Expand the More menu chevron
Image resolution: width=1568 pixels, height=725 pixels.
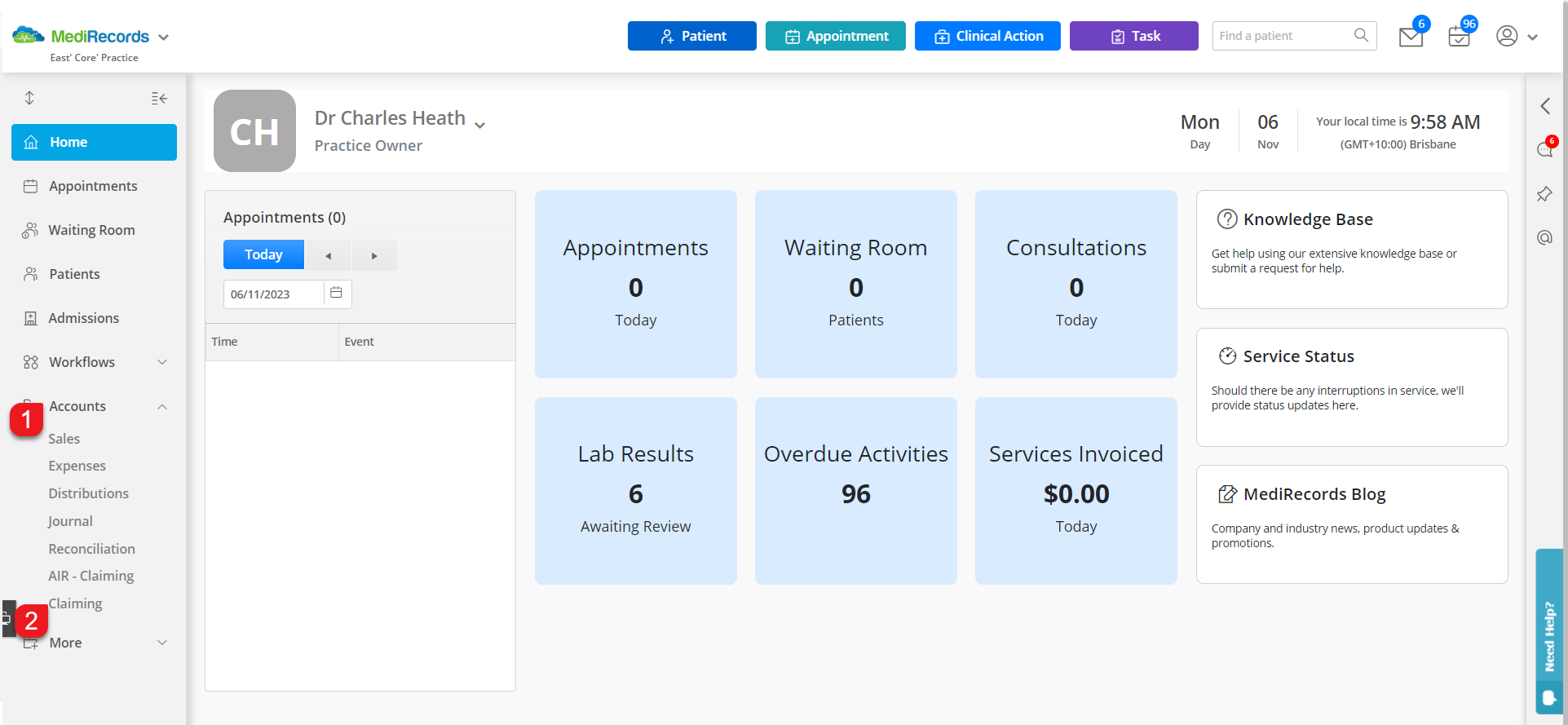[x=162, y=643]
